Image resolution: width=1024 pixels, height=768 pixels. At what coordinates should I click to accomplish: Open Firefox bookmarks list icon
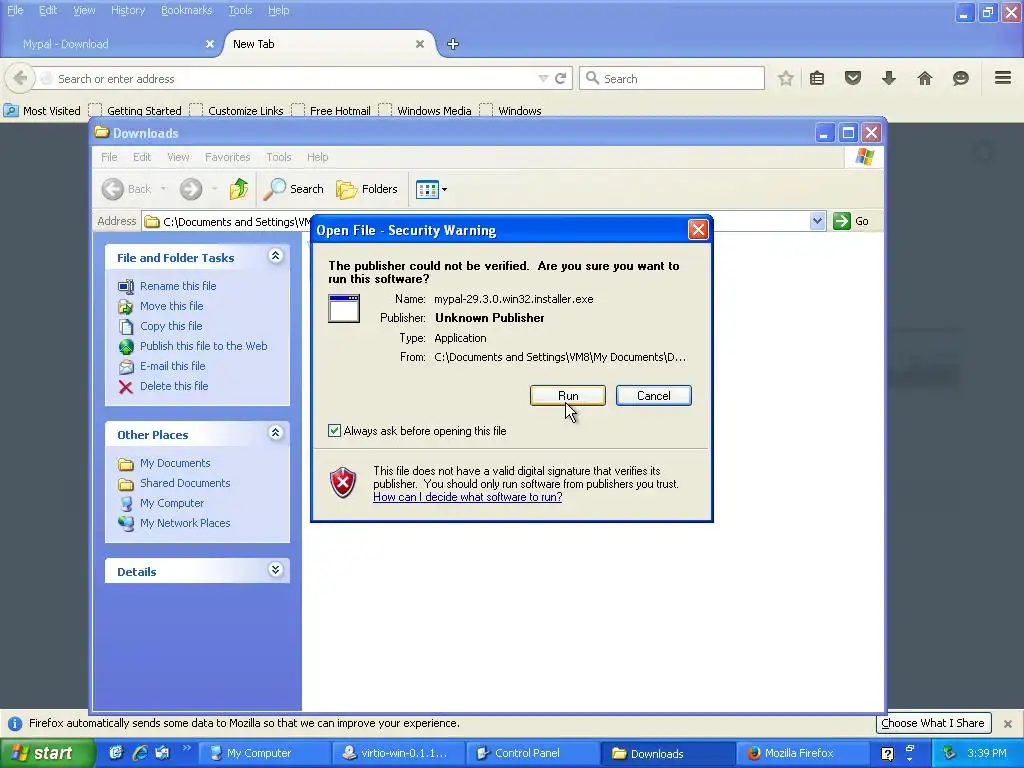coord(817,78)
